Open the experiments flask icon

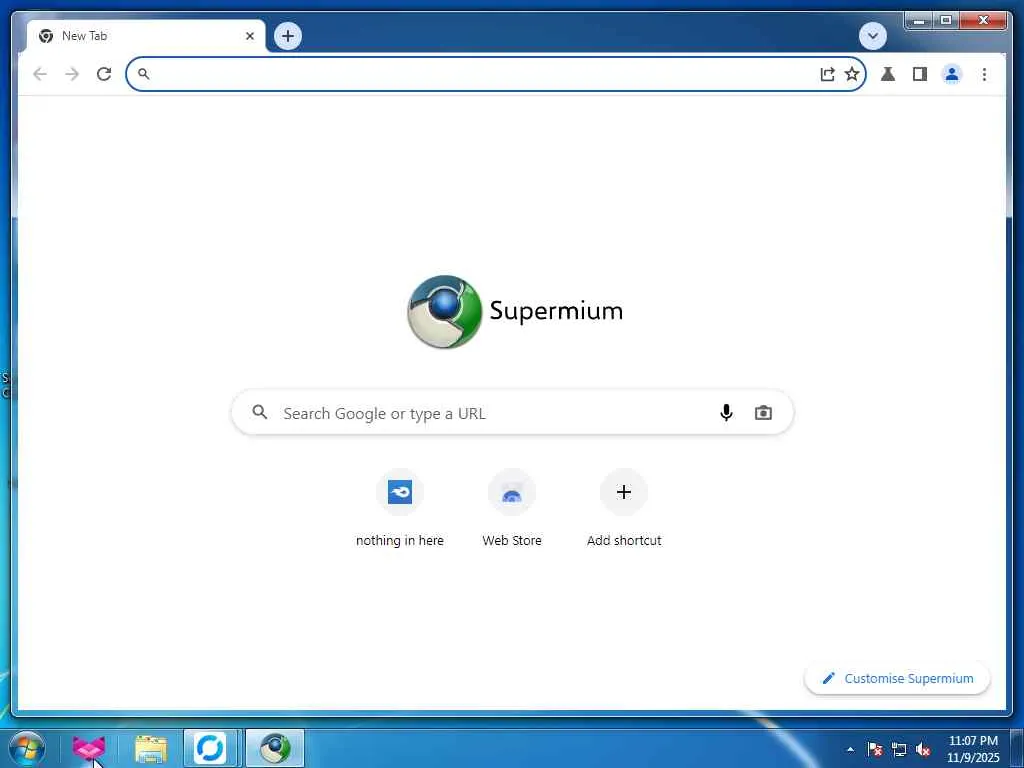[888, 74]
